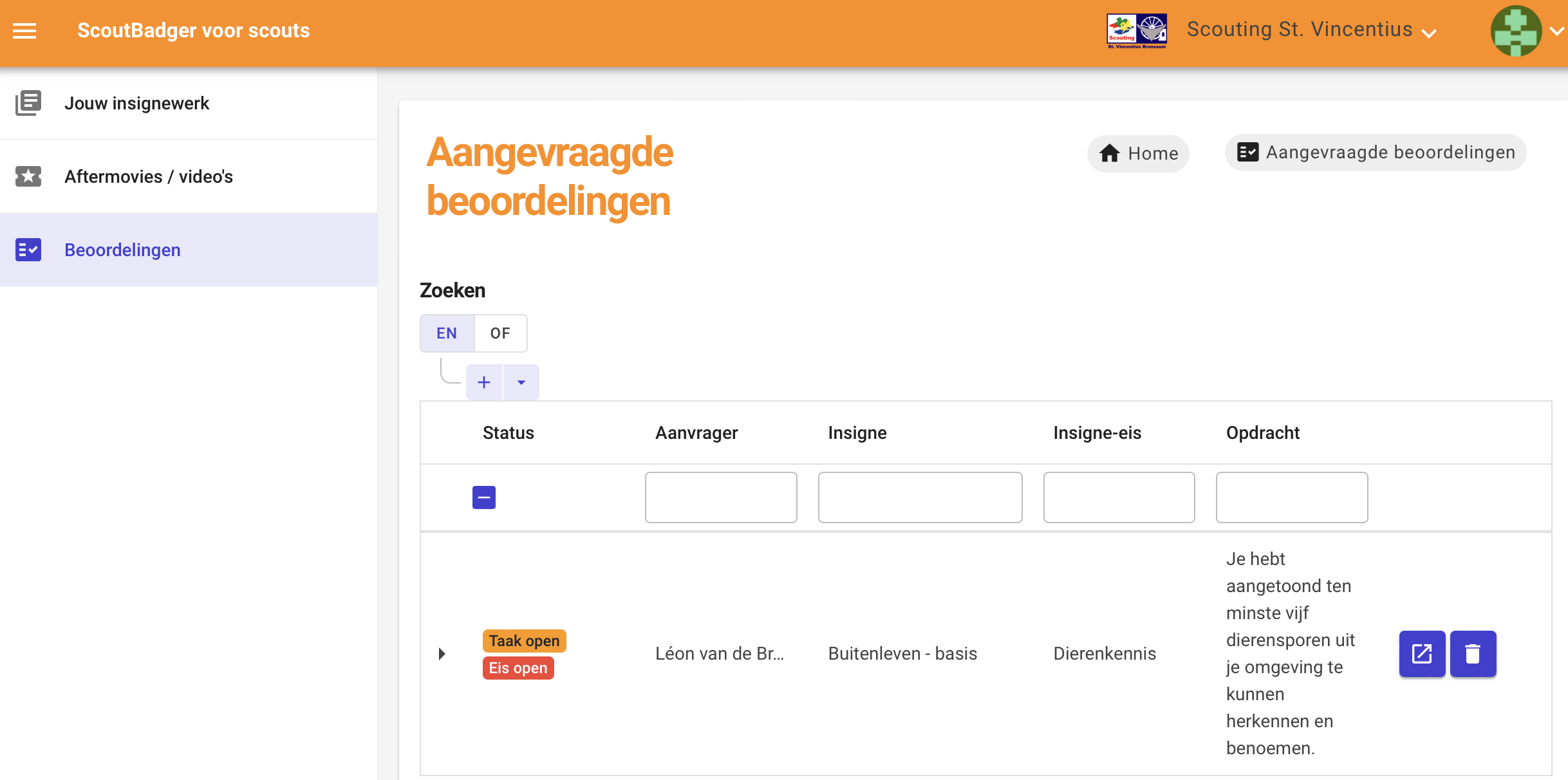Image resolution: width=1568 pixels, height=780 pixels.
Task: Select Beoordelingen in sidebar
Action: (x=189, y=250)
